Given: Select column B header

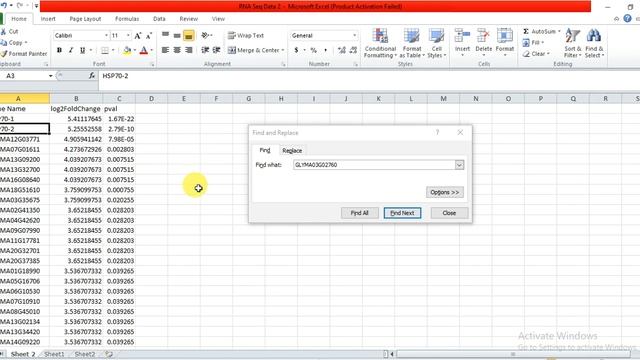Looking at the screenshot, I should click(x=76, y=99).
